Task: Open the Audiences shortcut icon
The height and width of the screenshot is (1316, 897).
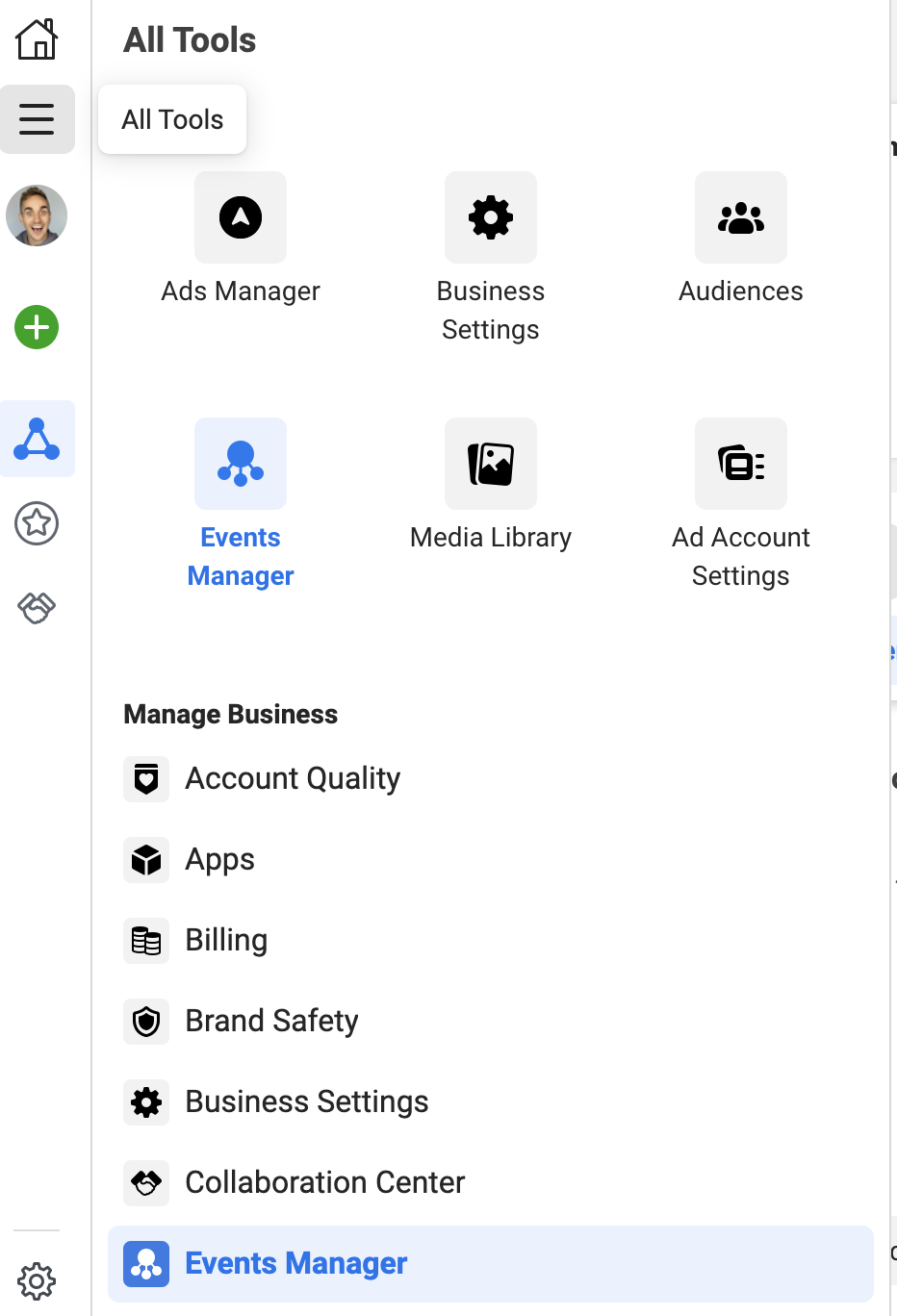Action: tap(741, 217)
